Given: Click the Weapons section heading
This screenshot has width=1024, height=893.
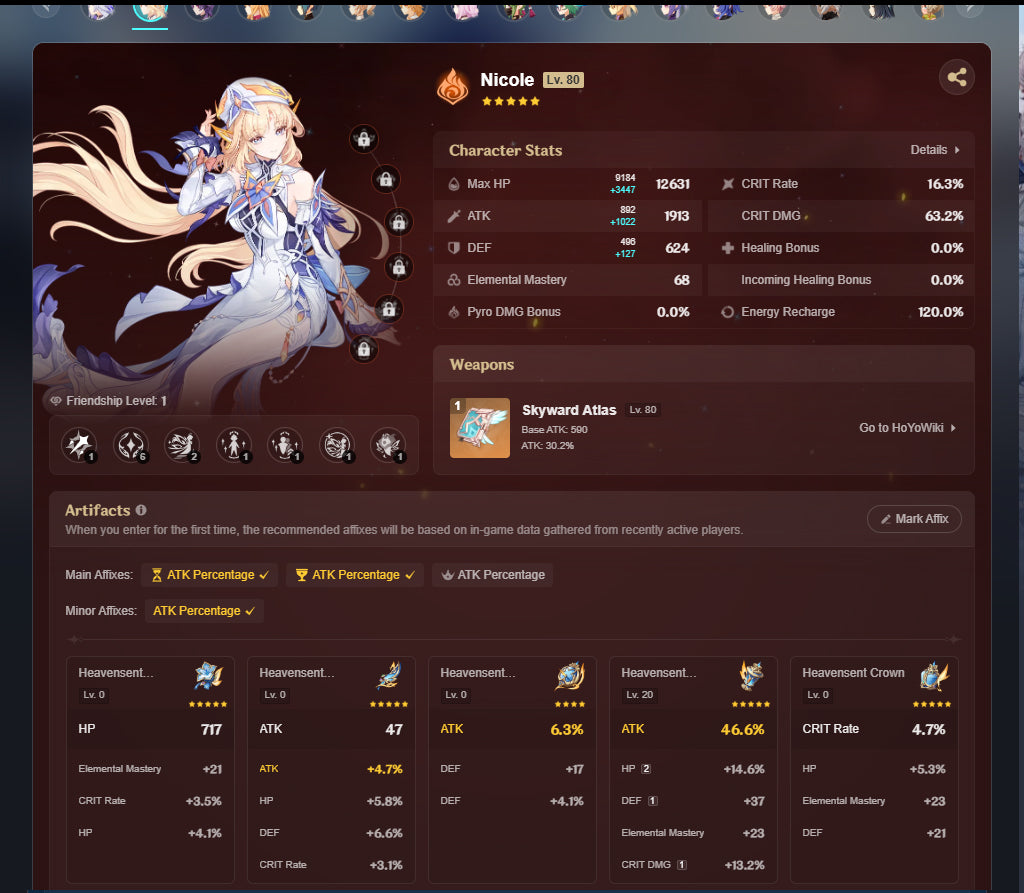Looking at the screenshot, I should click(x=482, y=365).
